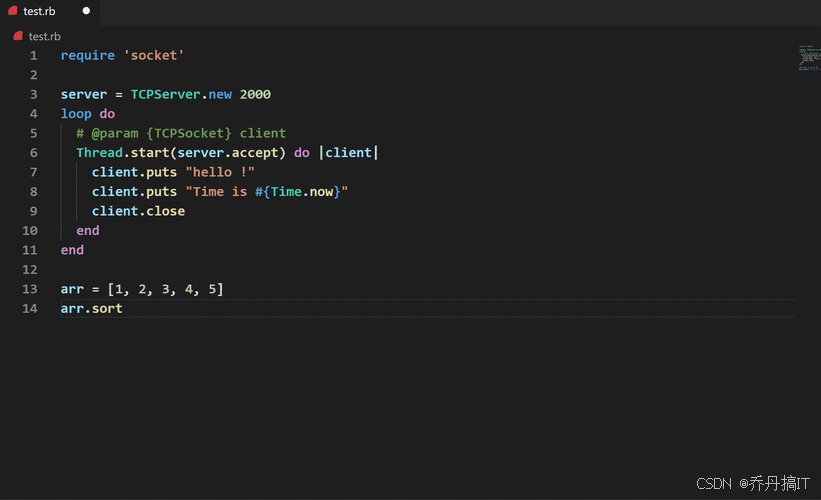Click the Ruby file icon in the test.rb tab
The image size is (821, 500).
[13, 11]
